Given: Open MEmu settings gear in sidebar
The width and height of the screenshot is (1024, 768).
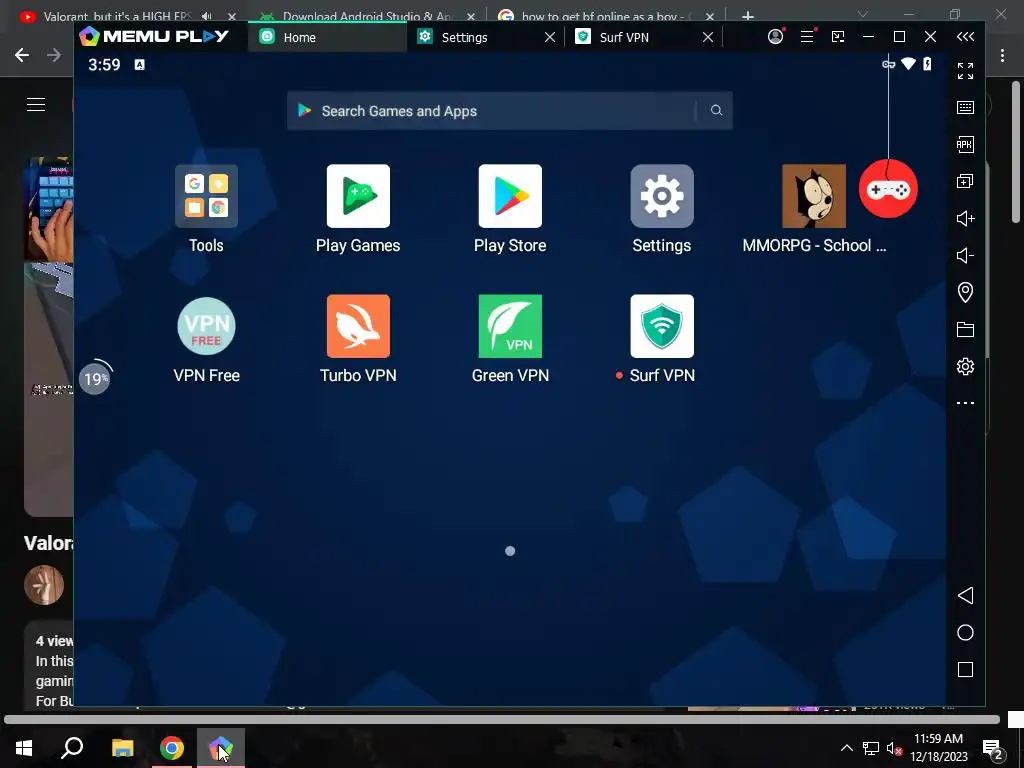Looking at the screenshot, I should pos(965,366).
